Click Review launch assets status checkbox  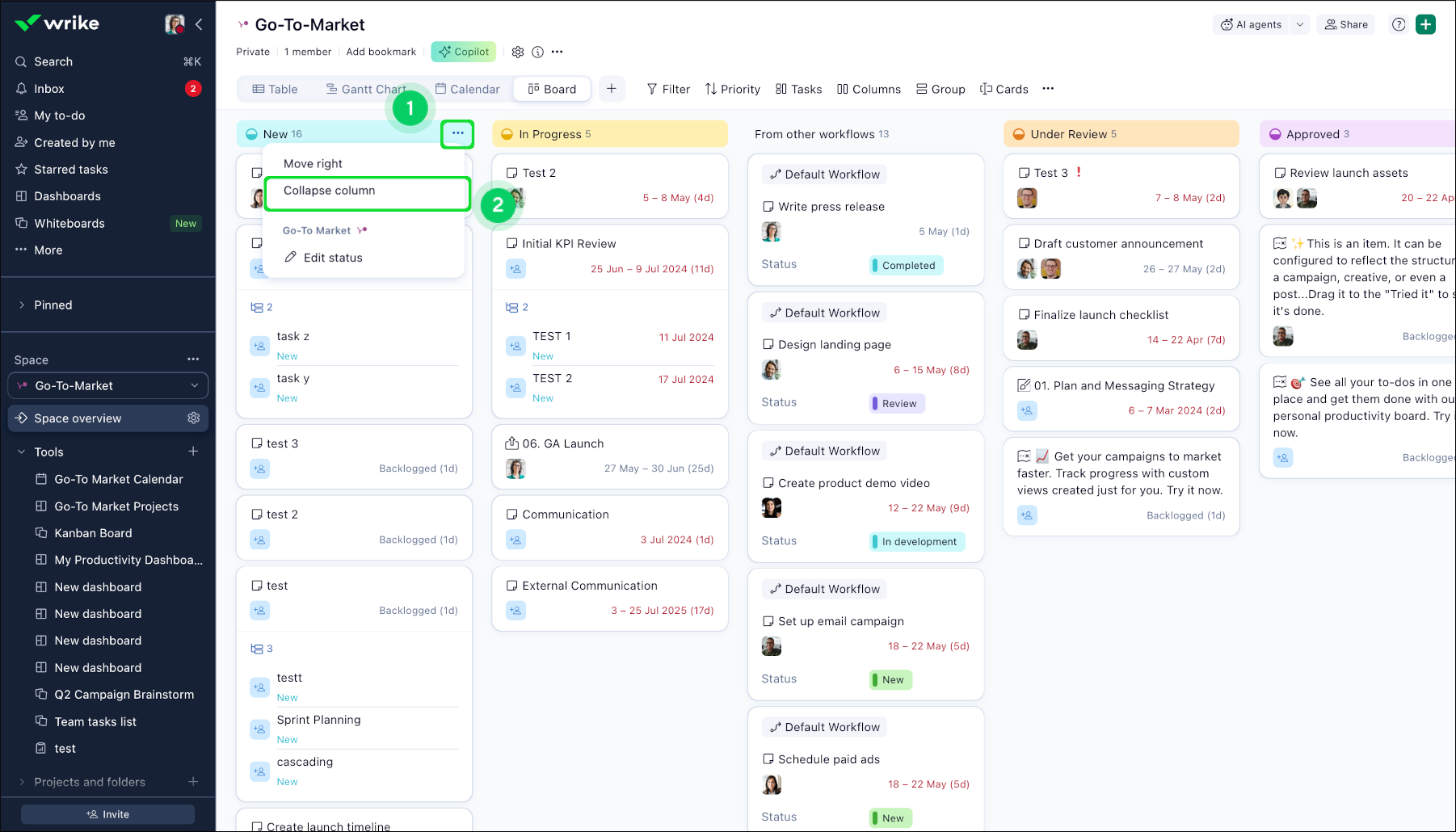tap(1280, 173)
